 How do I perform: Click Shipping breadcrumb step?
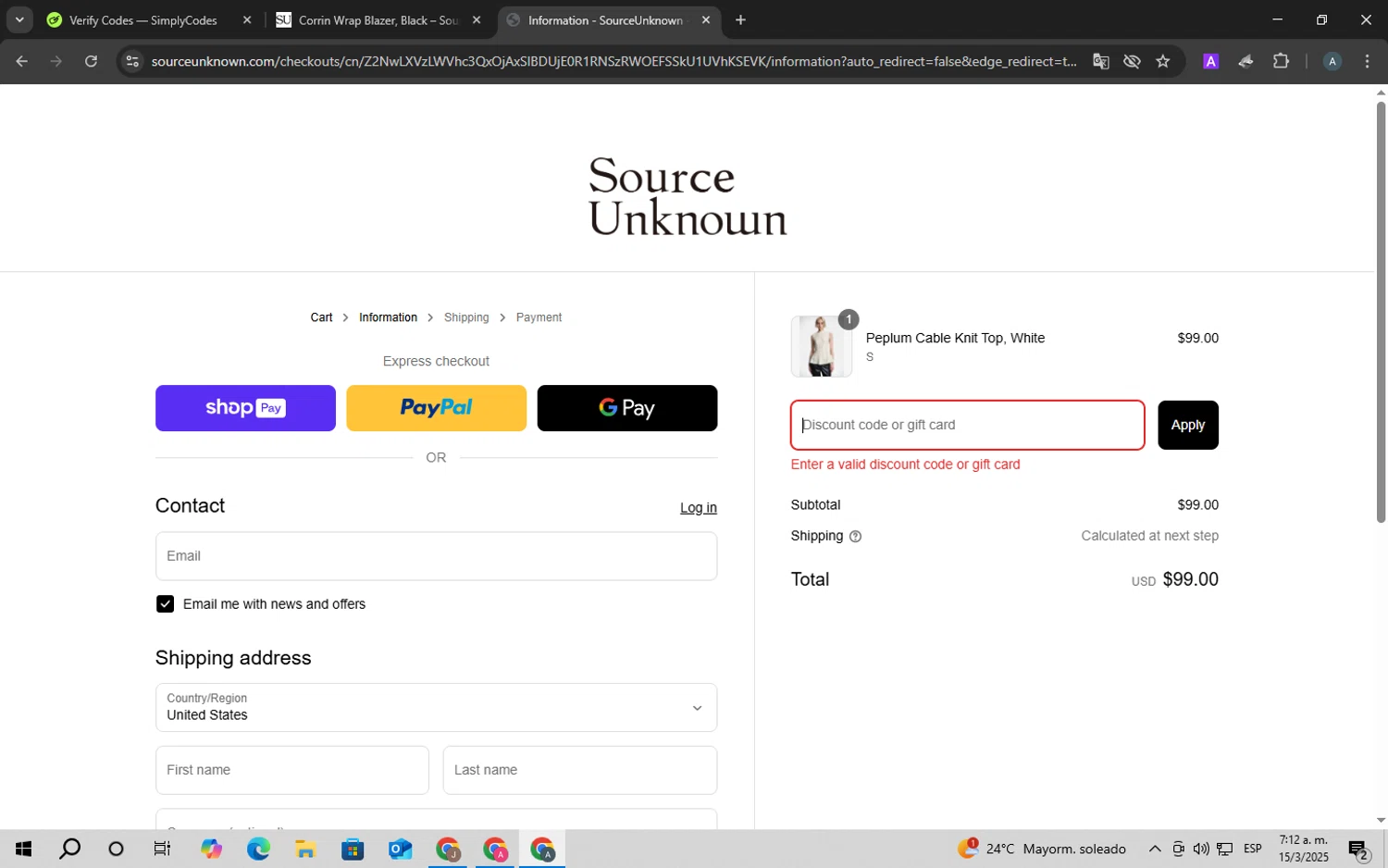(466, 317)
